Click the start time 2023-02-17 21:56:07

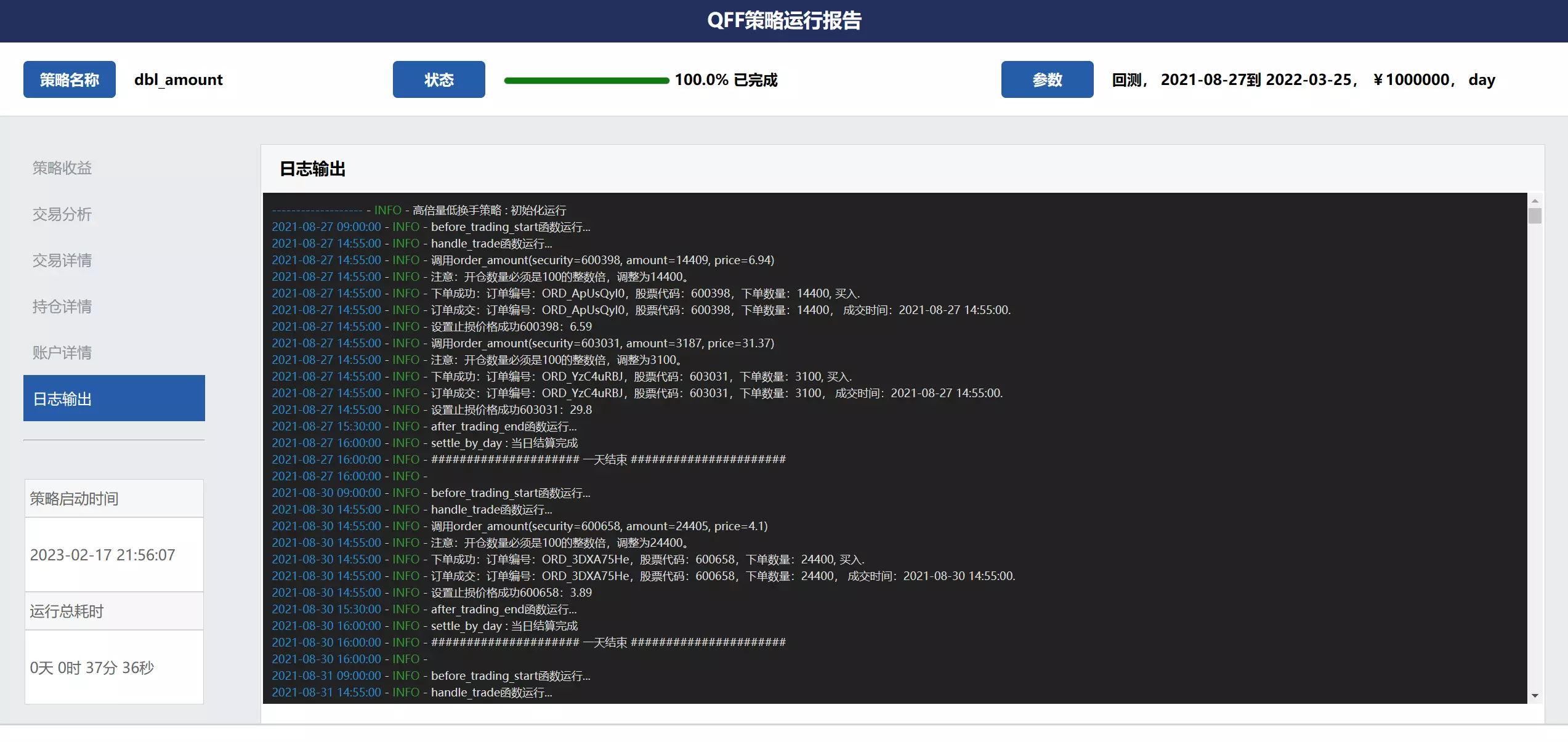point(102,555)
